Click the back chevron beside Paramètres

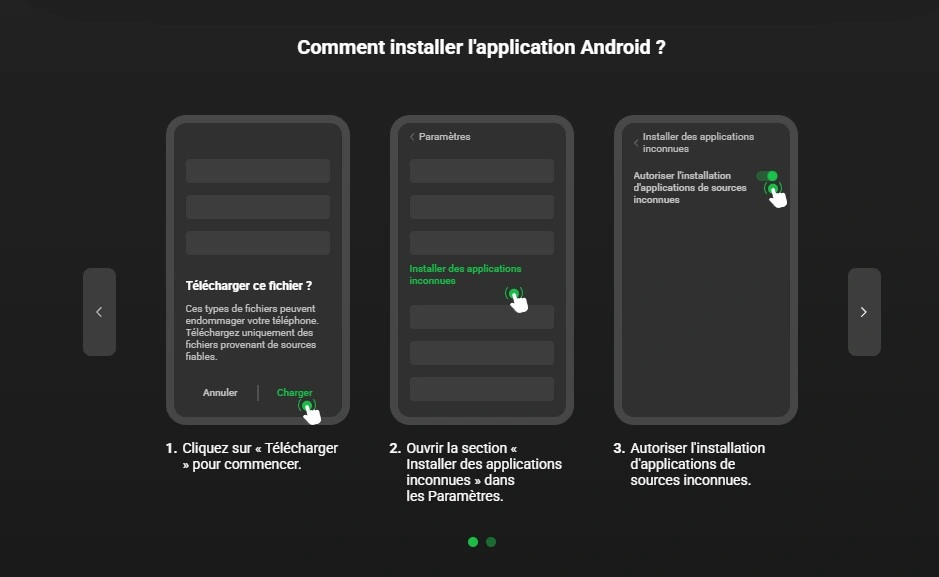412,137
